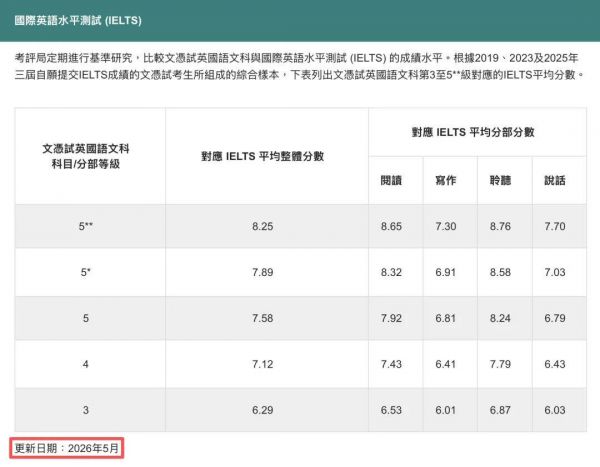Select writing score 6.91
Screen dimensions: 600x467
[446, 272]
